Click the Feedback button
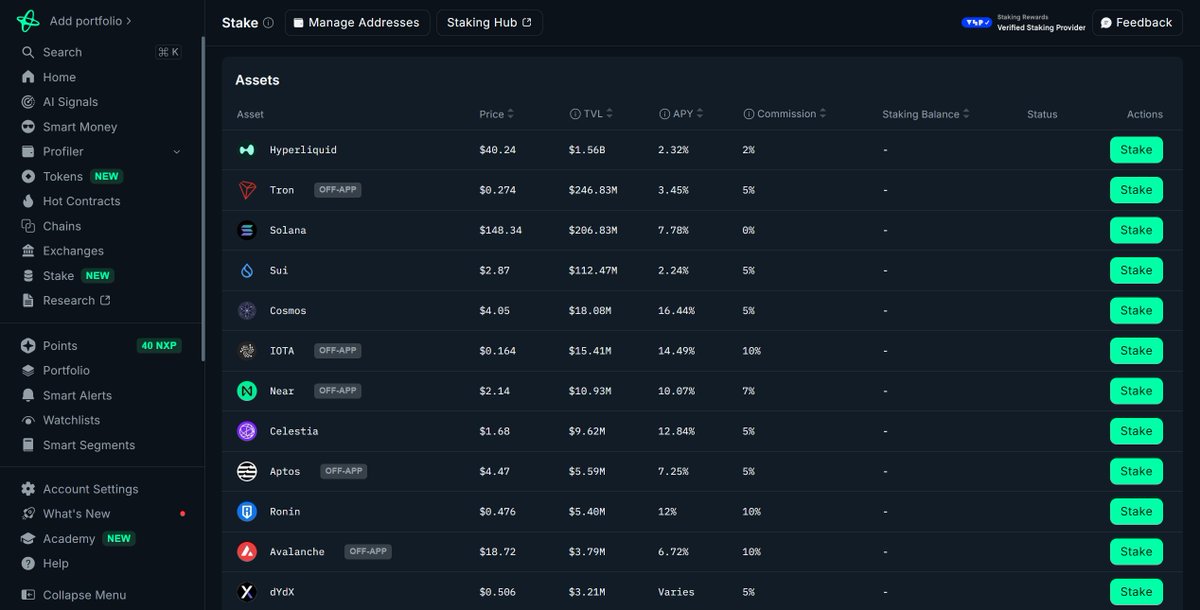This screenshot has width=1200, height=610. click(x=1137, y=23)
